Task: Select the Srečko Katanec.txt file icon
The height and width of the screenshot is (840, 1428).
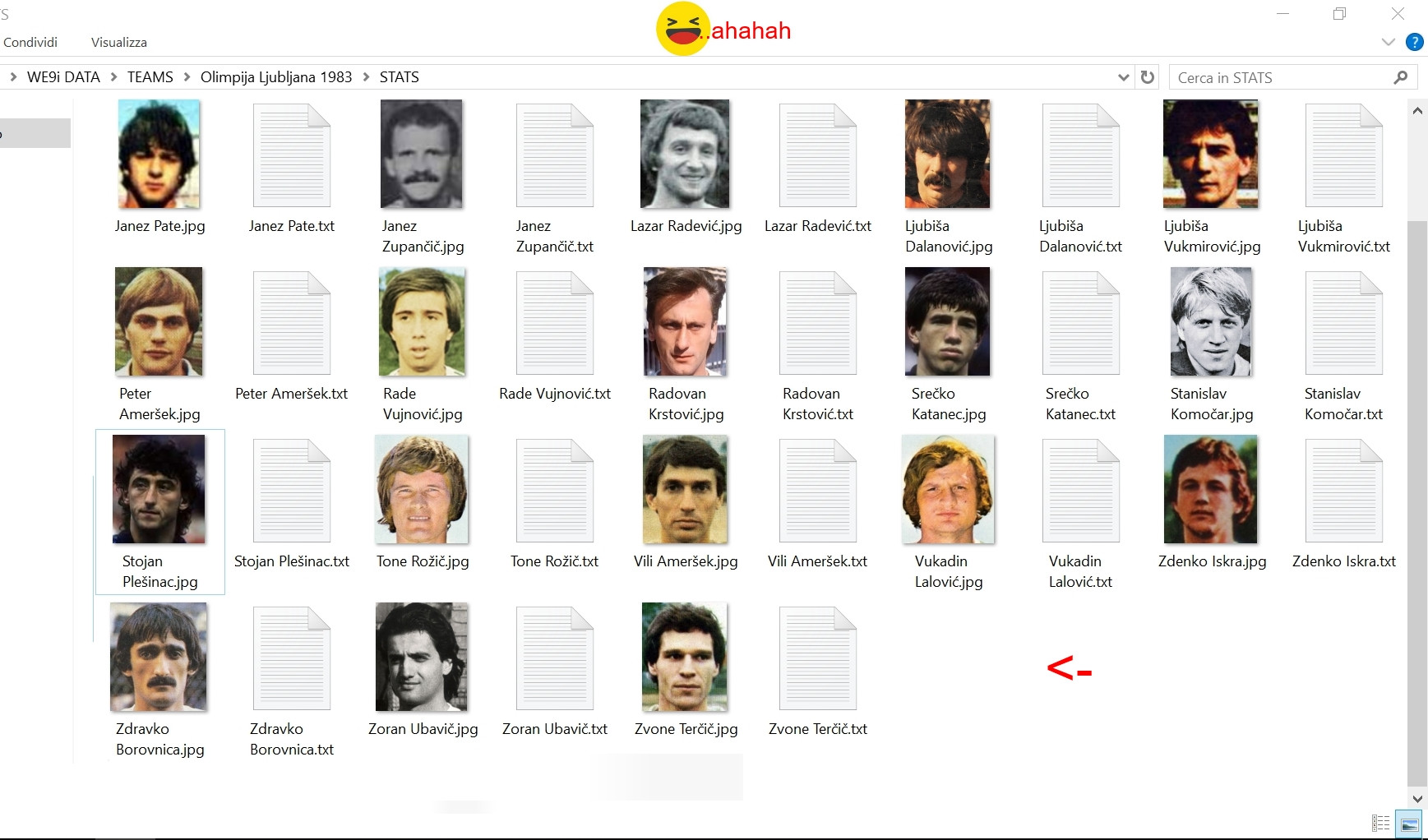Action: [1081, 323]
